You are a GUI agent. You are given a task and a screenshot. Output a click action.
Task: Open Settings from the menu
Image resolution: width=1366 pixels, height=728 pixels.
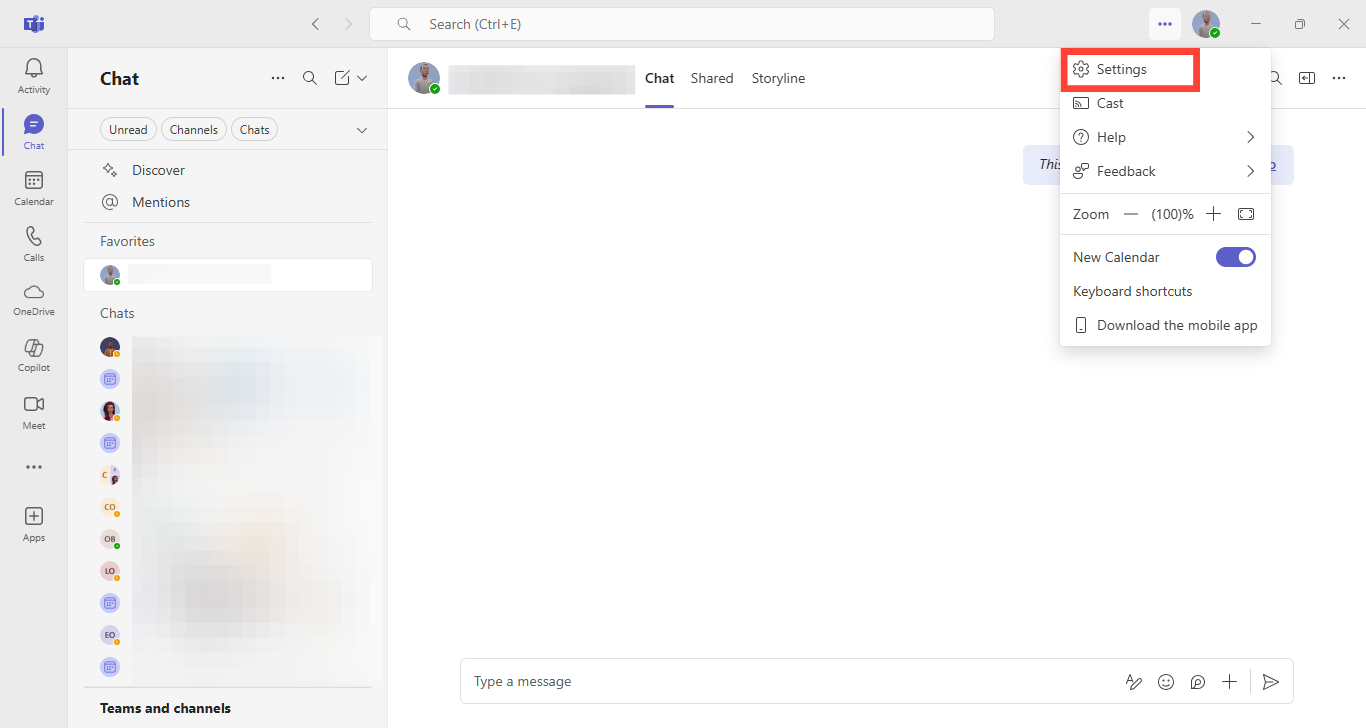1121,70
